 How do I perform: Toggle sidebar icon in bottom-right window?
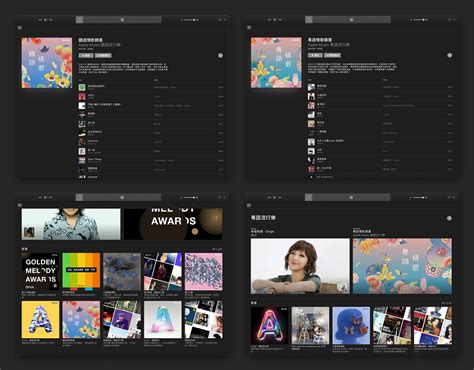click(249, 205)
